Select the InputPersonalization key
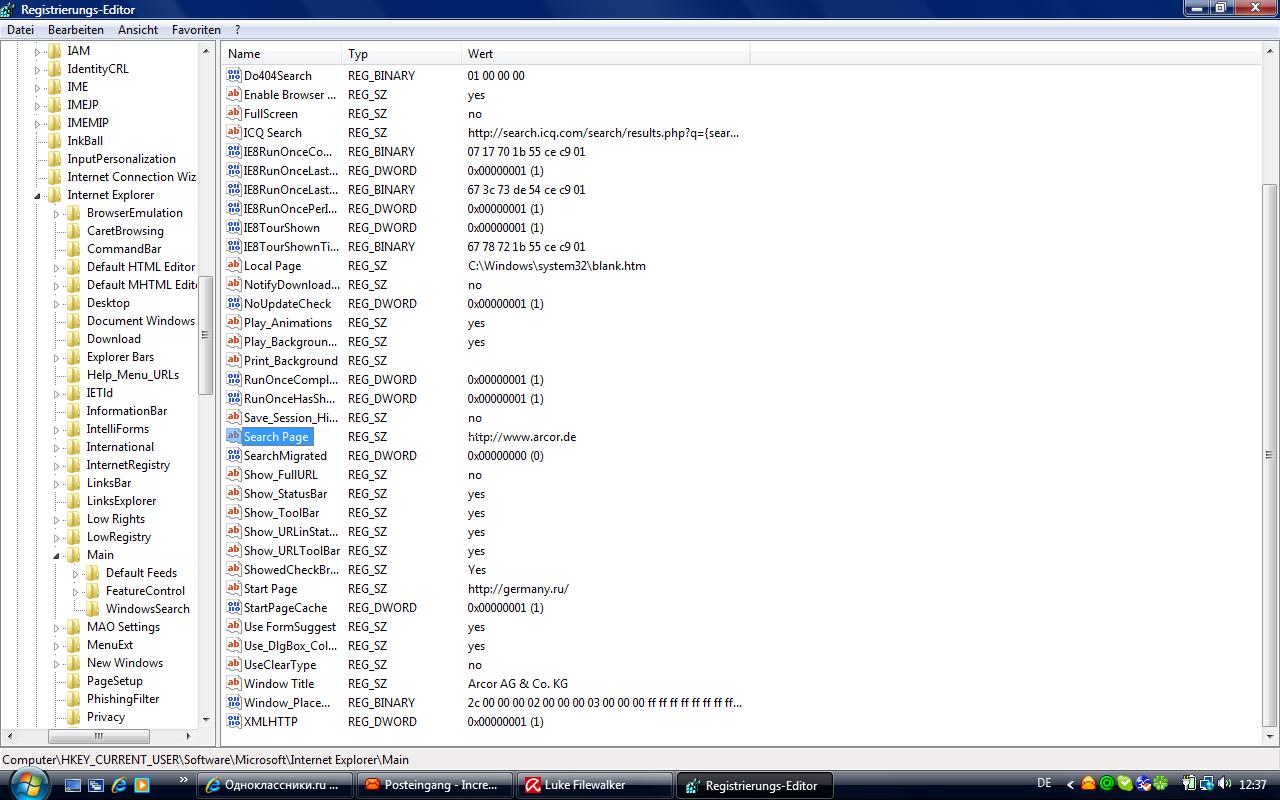 121,159
